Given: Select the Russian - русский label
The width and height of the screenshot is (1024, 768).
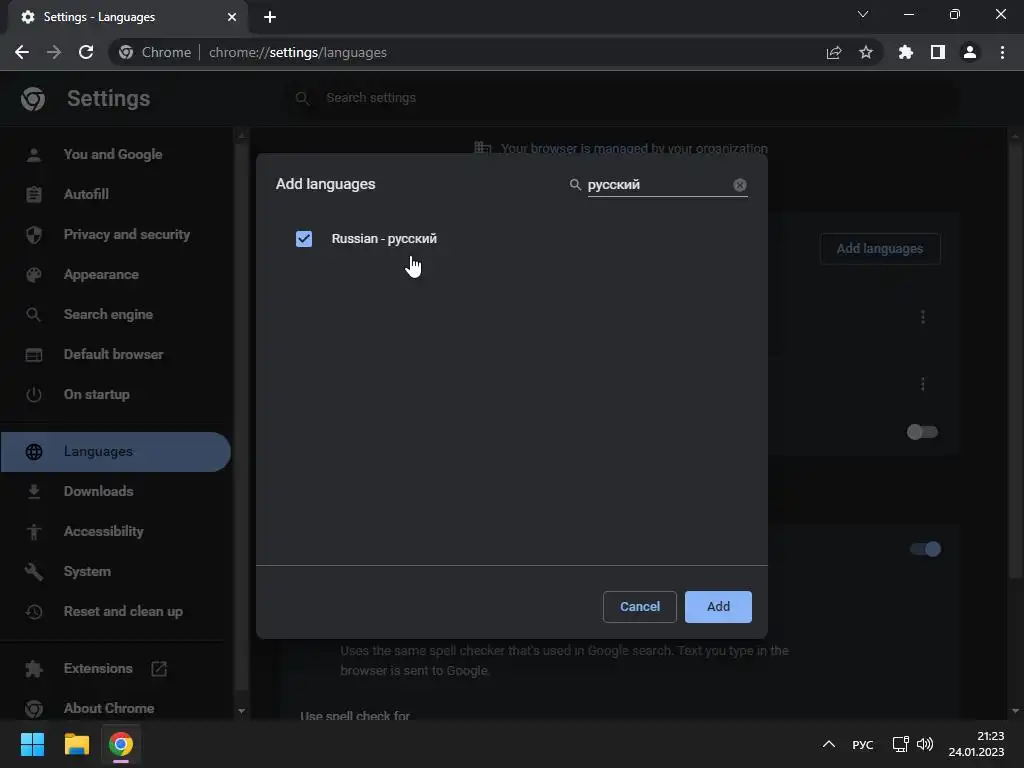Looking at the screenshot, I should click(384, 239).
